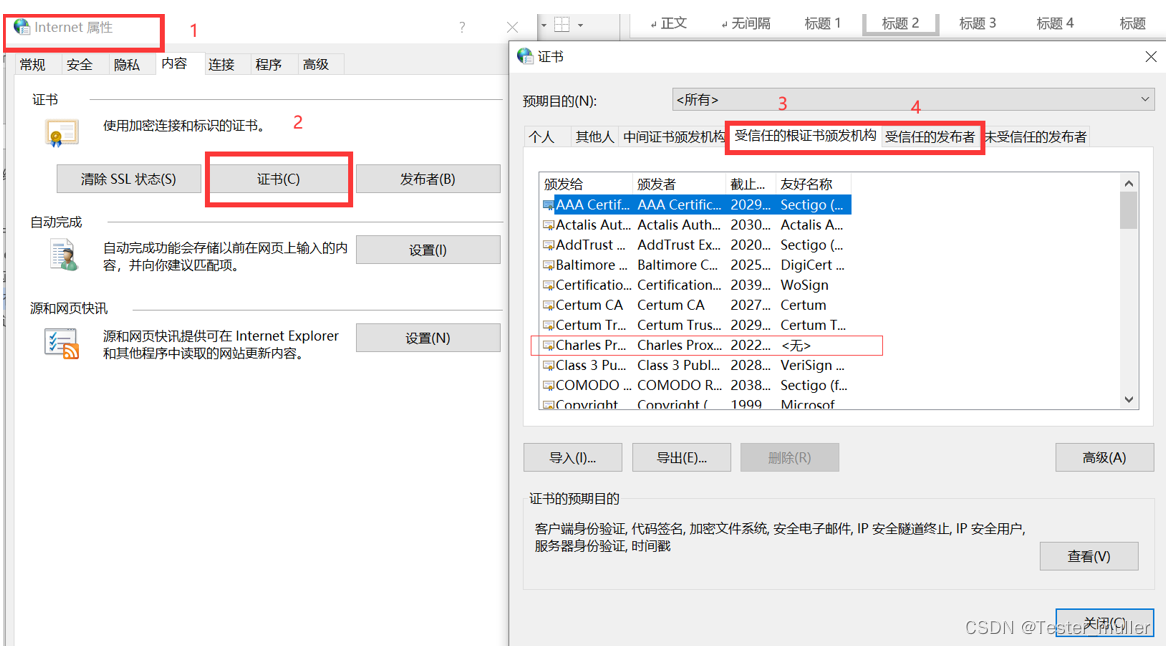The width and height of the screenshot is (1166, 646).
Task: Click the Baltimore certificate row icon
Action: (x=548, y=265)
